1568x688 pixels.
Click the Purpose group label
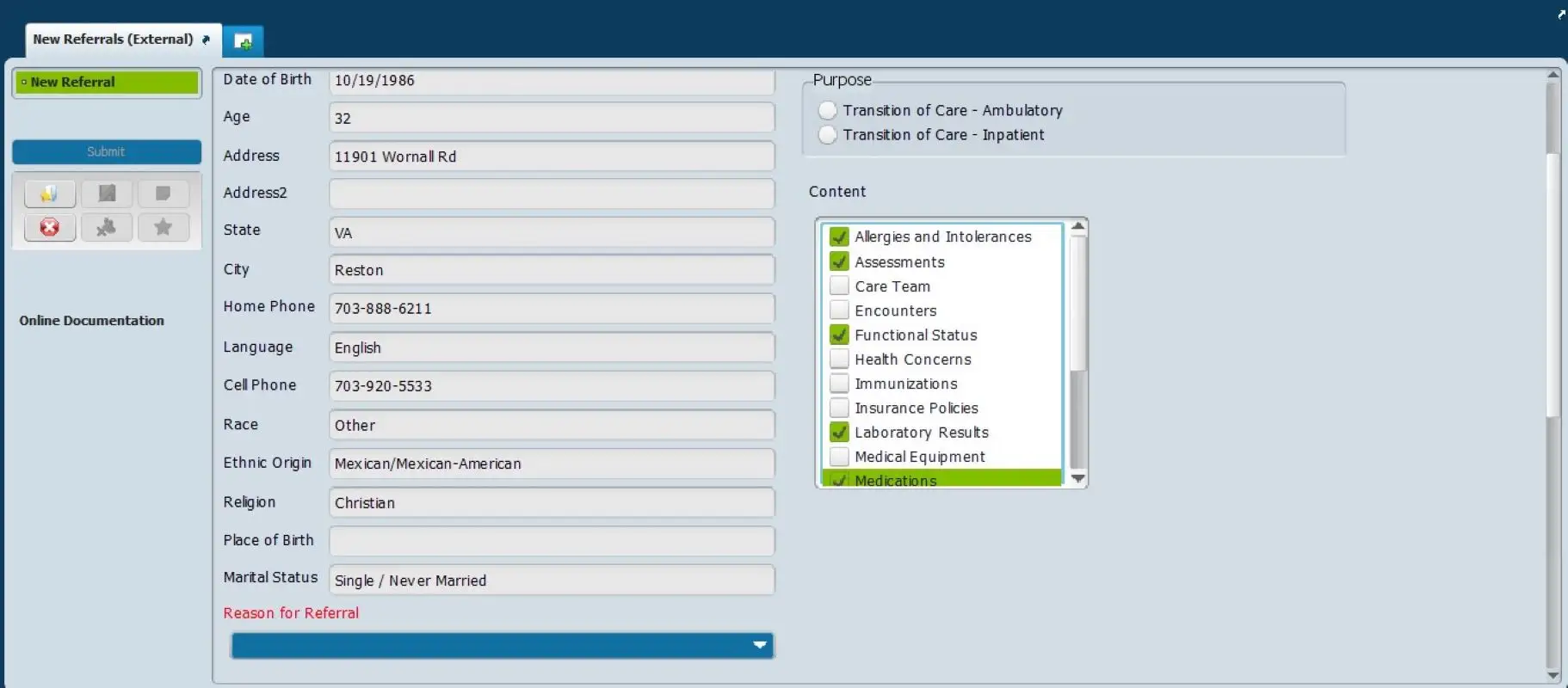tap(842, 80)
